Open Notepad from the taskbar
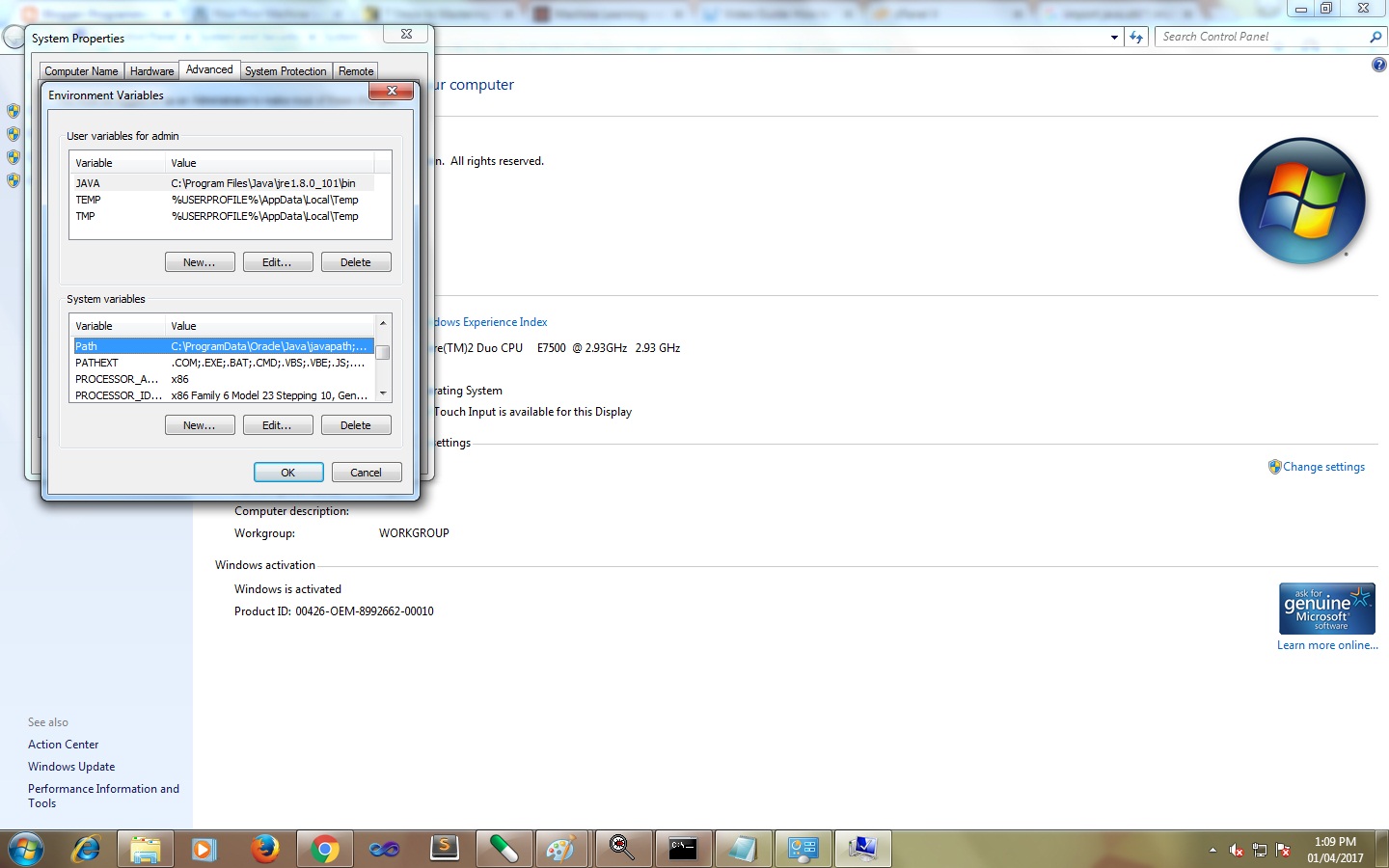This screenshot has height=868, width=1389. [x=743, y=849]
